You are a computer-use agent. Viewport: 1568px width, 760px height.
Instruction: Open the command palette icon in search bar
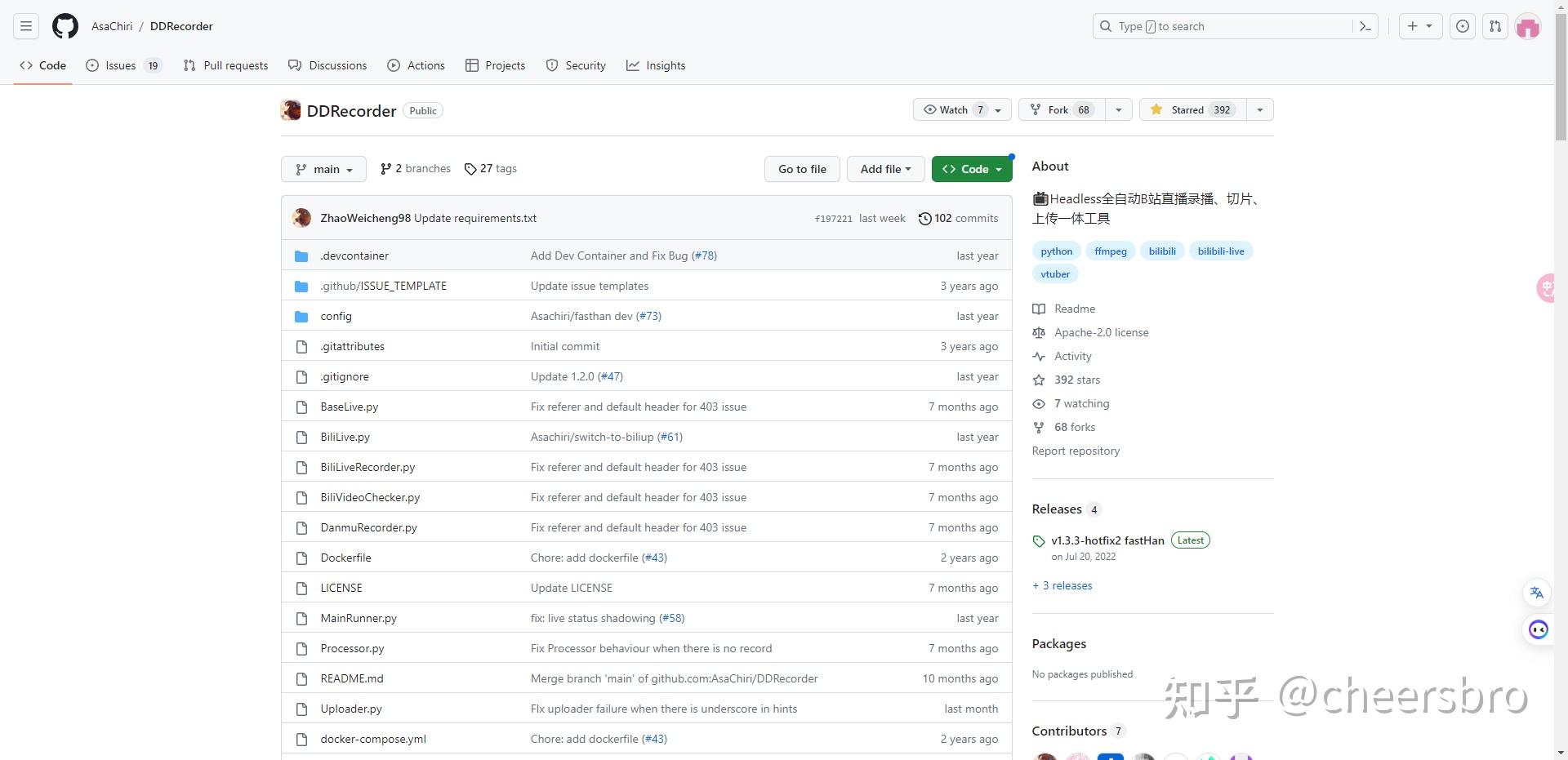[x=1365, y=26]
